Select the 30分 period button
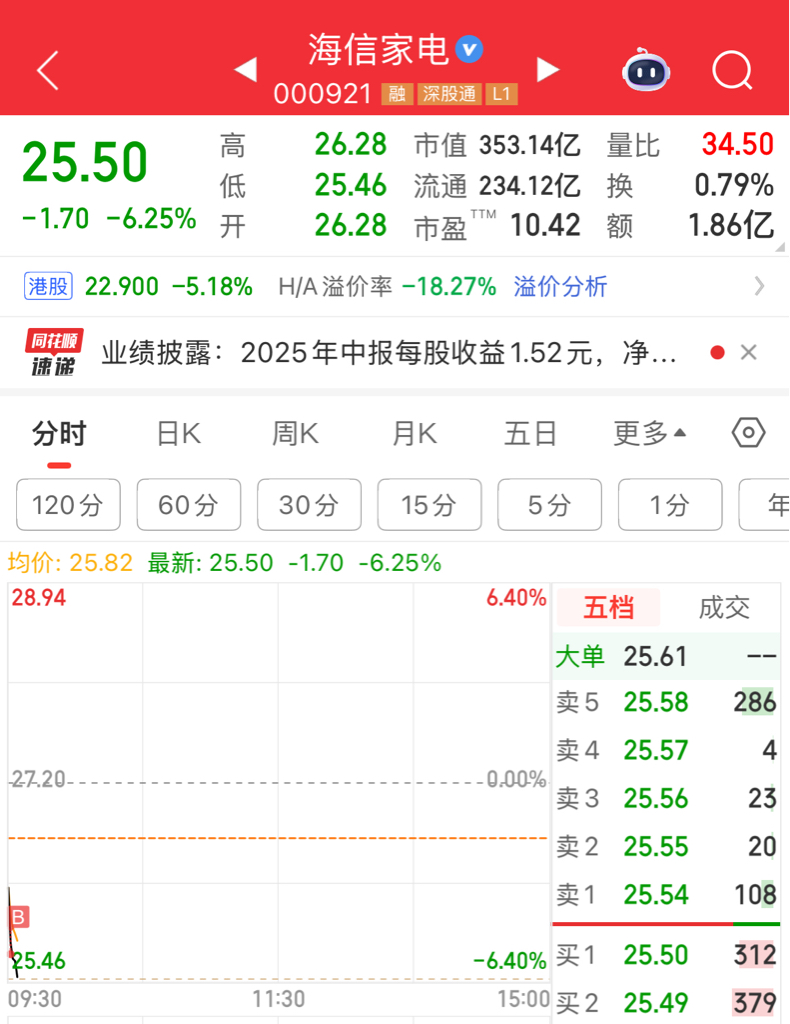The width and height of the screenshot is (790, 1024). (309, 505)
